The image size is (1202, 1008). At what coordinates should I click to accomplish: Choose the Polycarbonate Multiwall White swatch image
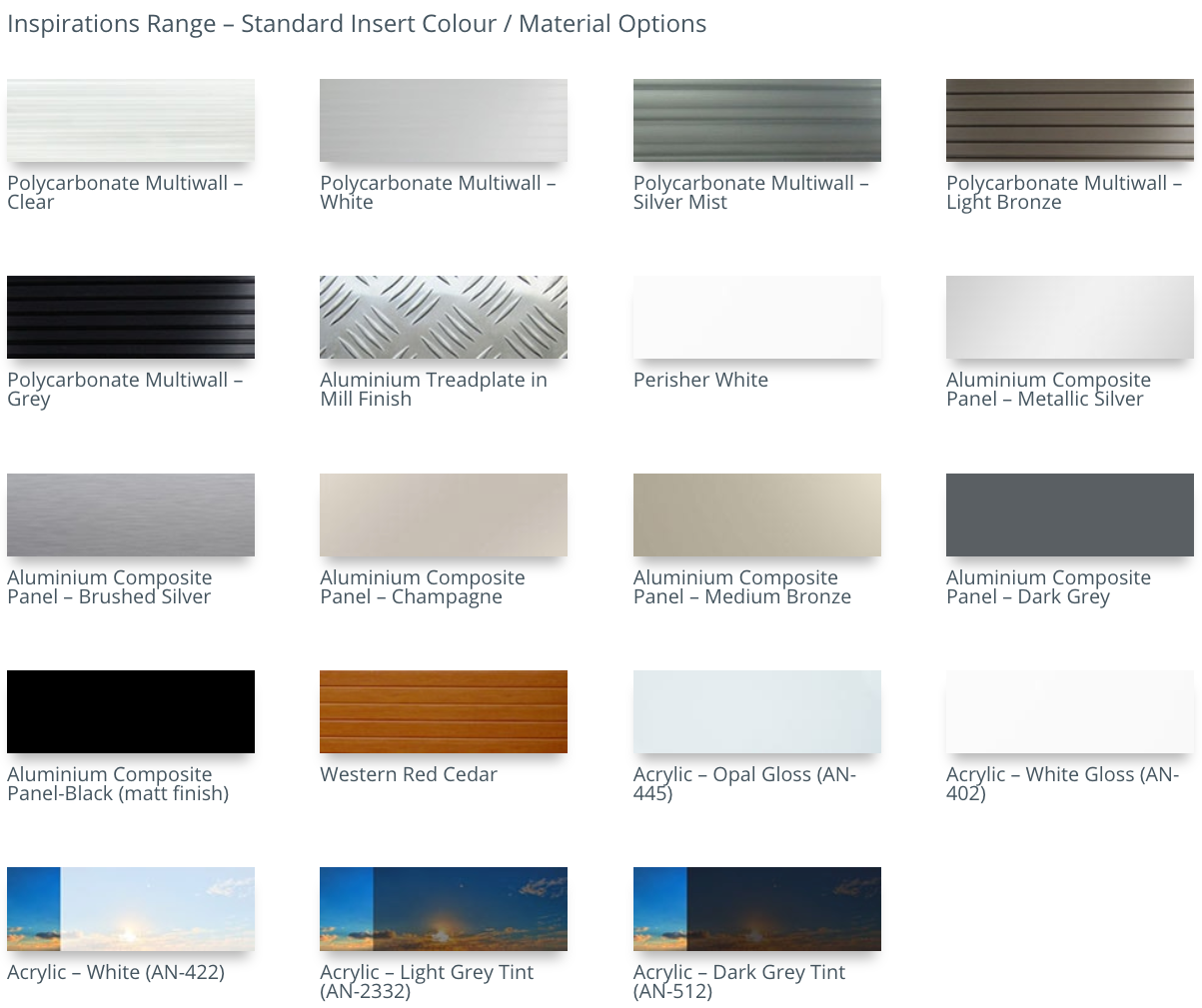(x=444, y=120)
